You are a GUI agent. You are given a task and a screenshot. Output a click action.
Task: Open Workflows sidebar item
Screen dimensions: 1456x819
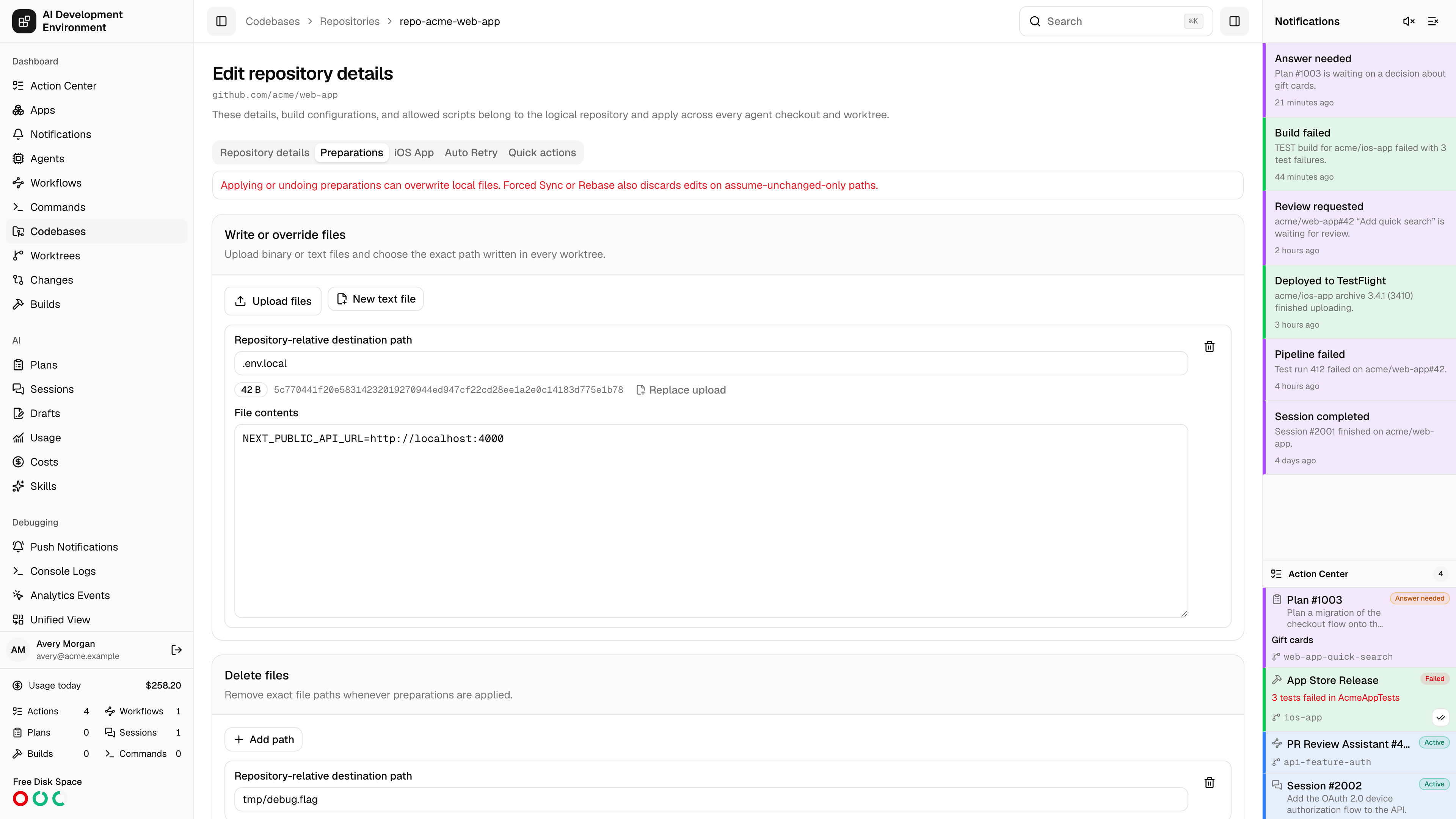pos(97,183)
